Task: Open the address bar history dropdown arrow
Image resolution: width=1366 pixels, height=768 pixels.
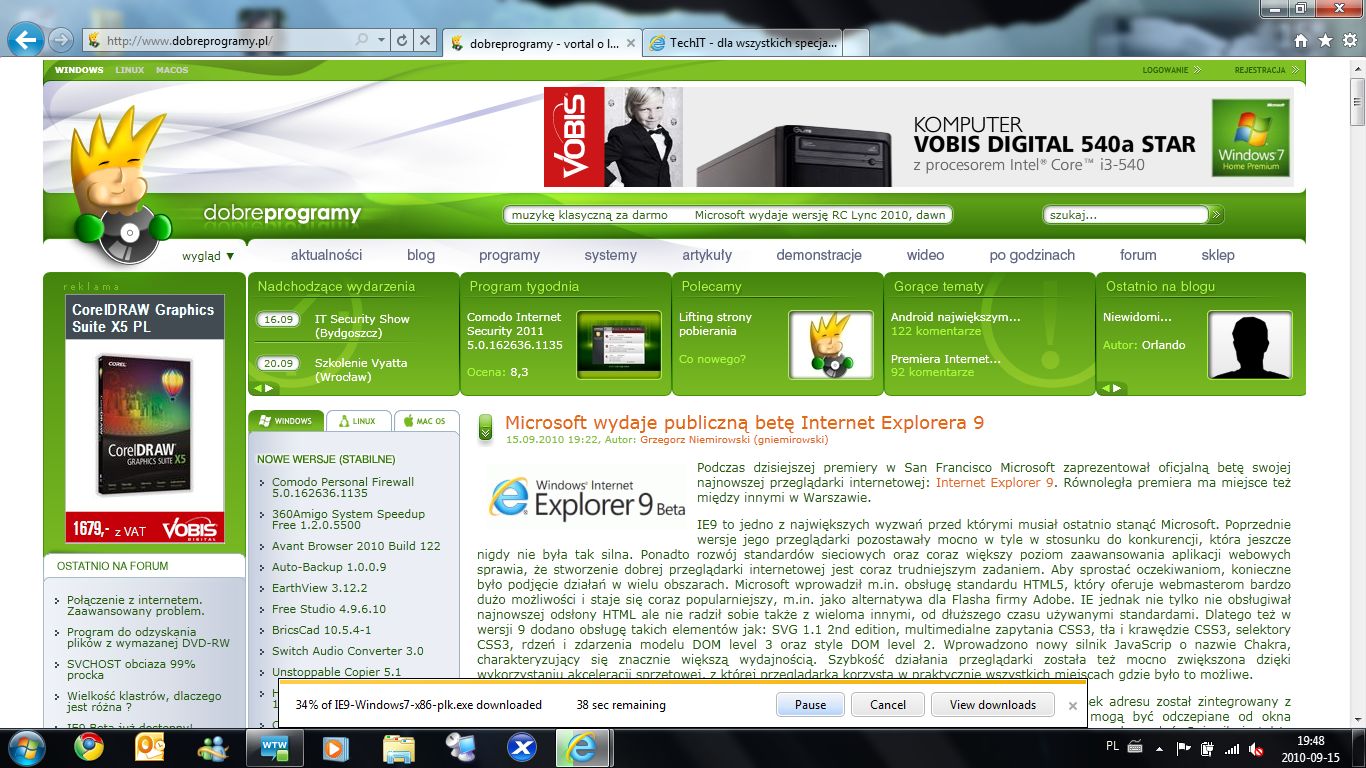Action: [x=382, y=41]
